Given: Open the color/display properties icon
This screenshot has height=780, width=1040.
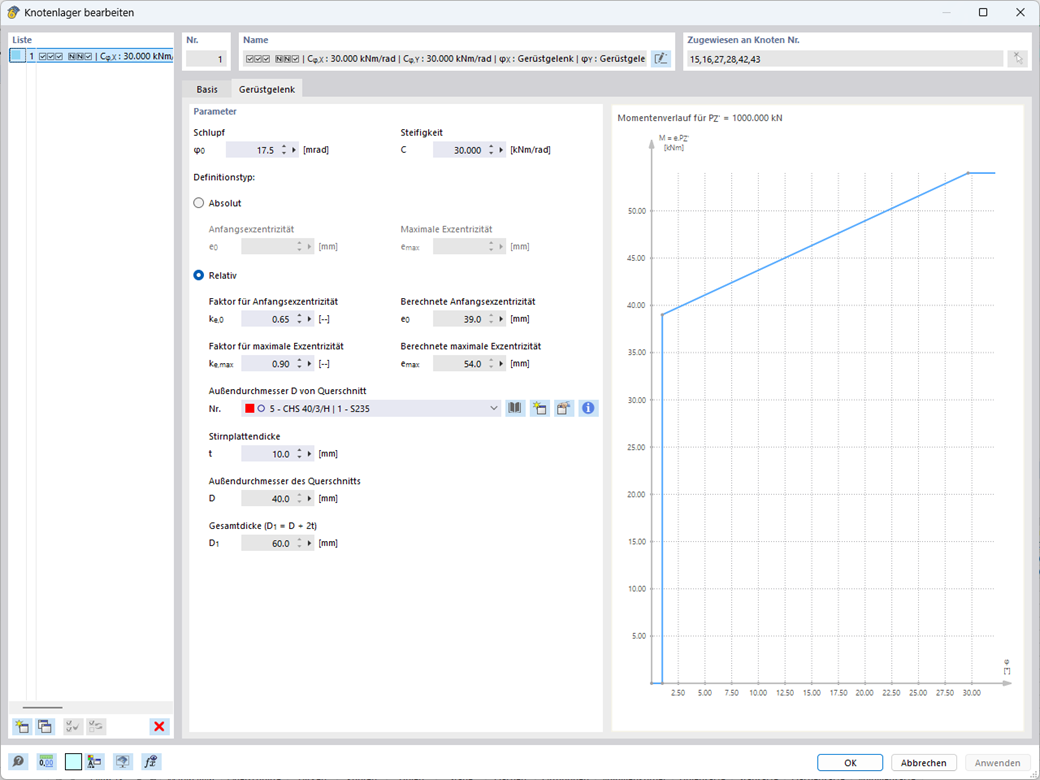Looking at the screenshot, I should pyautogui.click(x=95, y=761).
